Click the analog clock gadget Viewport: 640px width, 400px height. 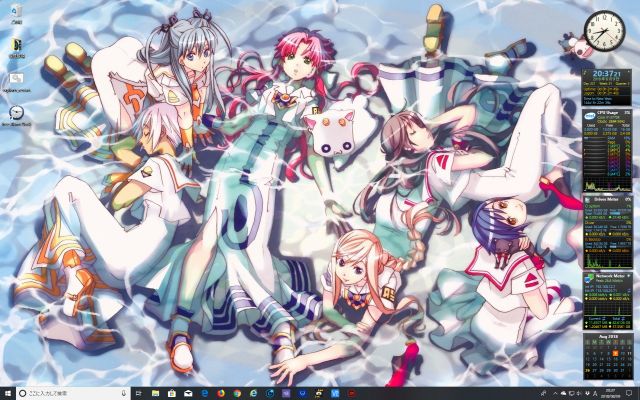coord(604,31)
